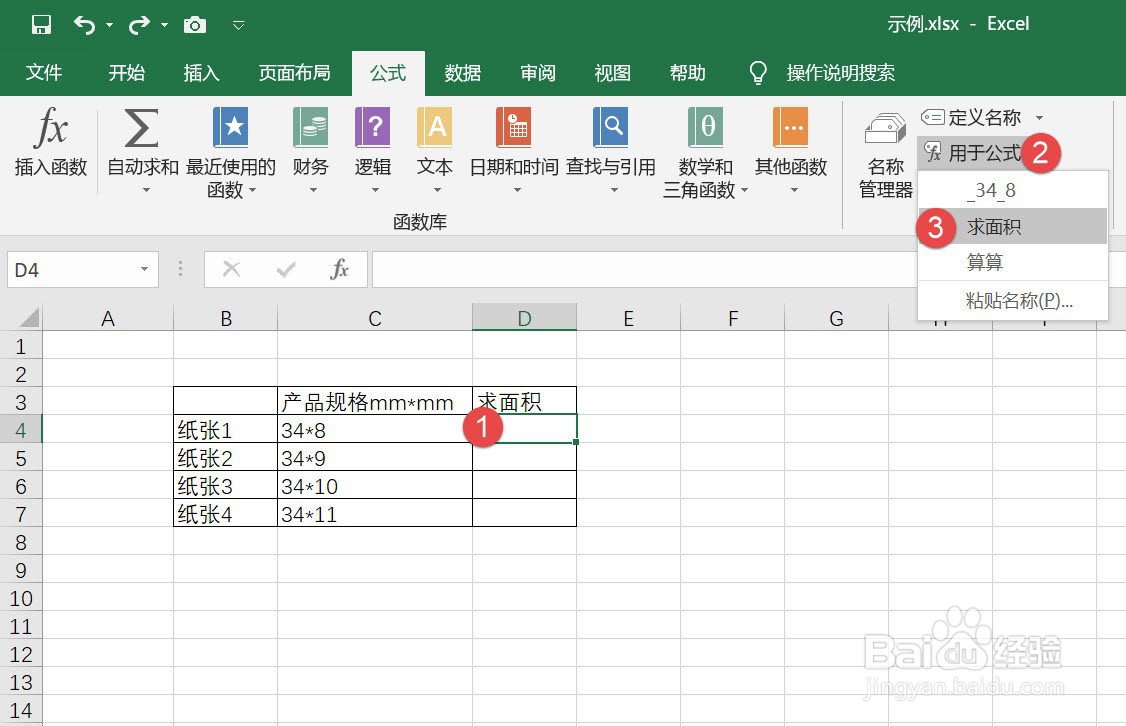Viewport: 1126px width, 726px height.
Task: Click the Undo arrow in quick access toolbar
Action: pos(85,23)
